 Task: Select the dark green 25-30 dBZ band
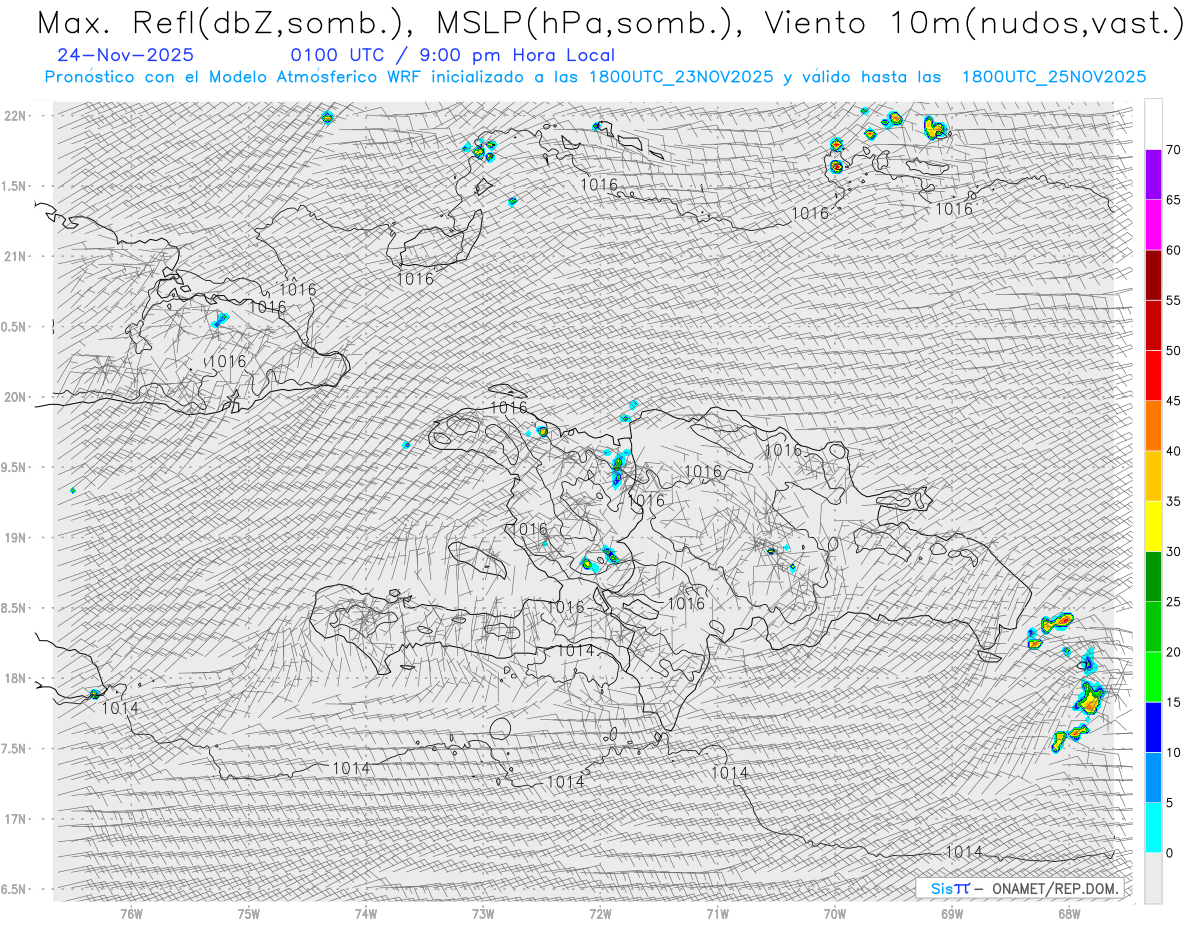[1153, 577]
